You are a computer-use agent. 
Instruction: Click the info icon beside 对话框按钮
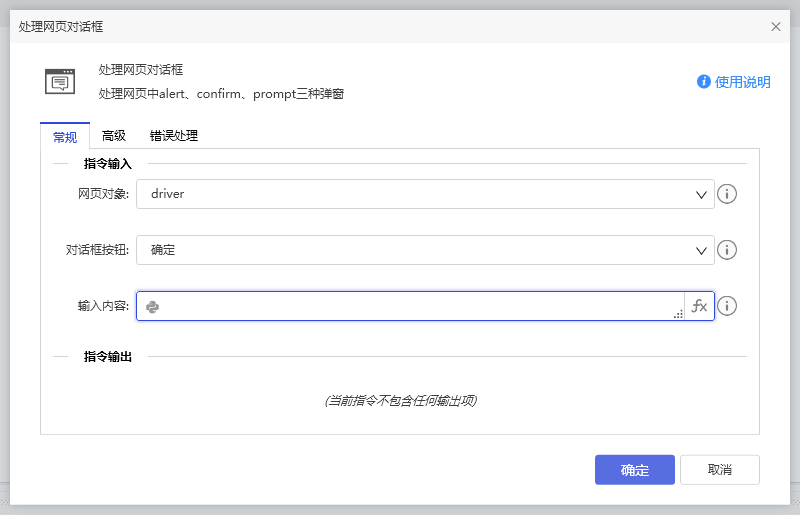[x=727, y=250]
